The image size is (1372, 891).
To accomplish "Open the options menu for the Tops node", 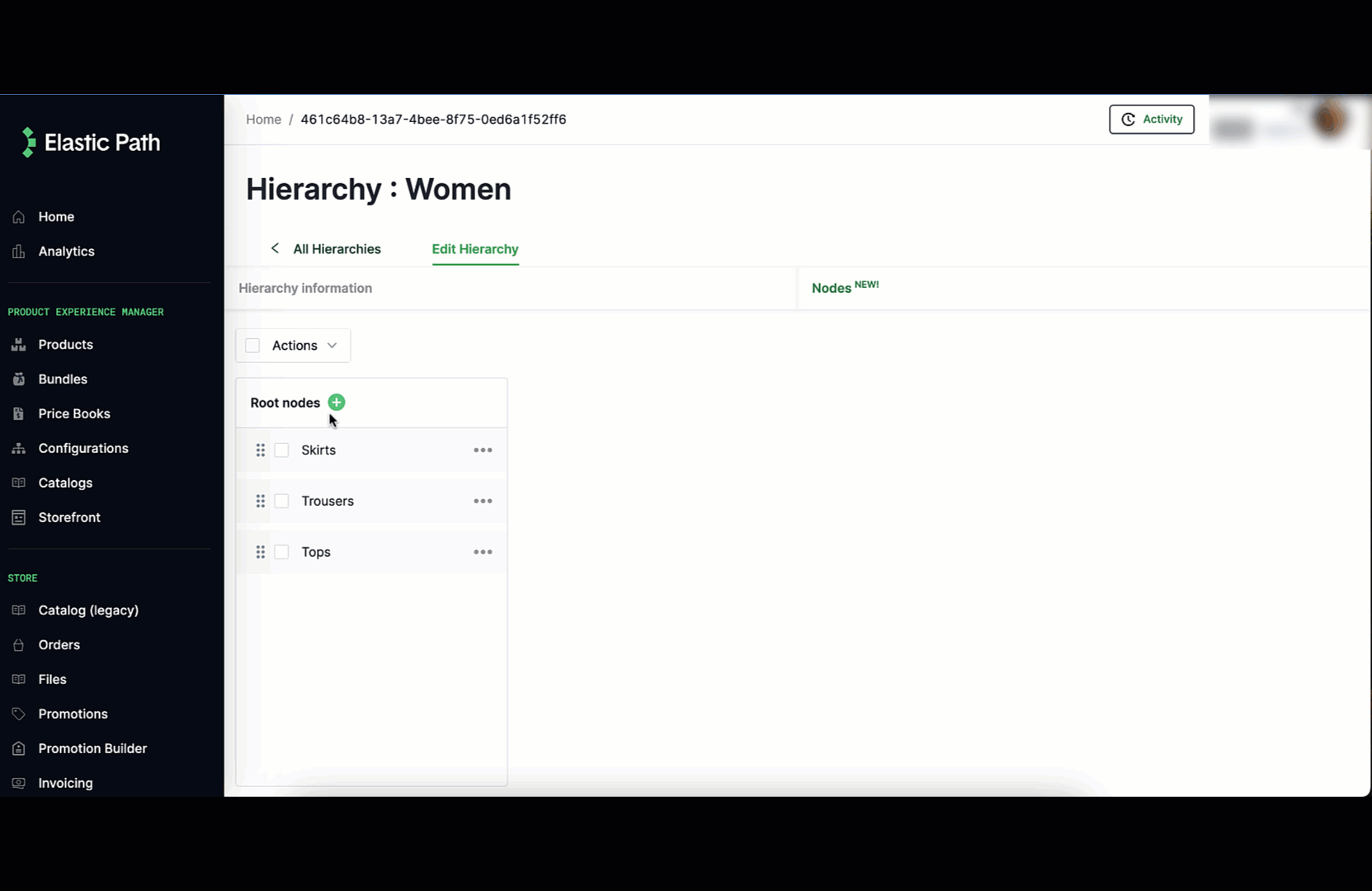I will [x=483, y=552].
